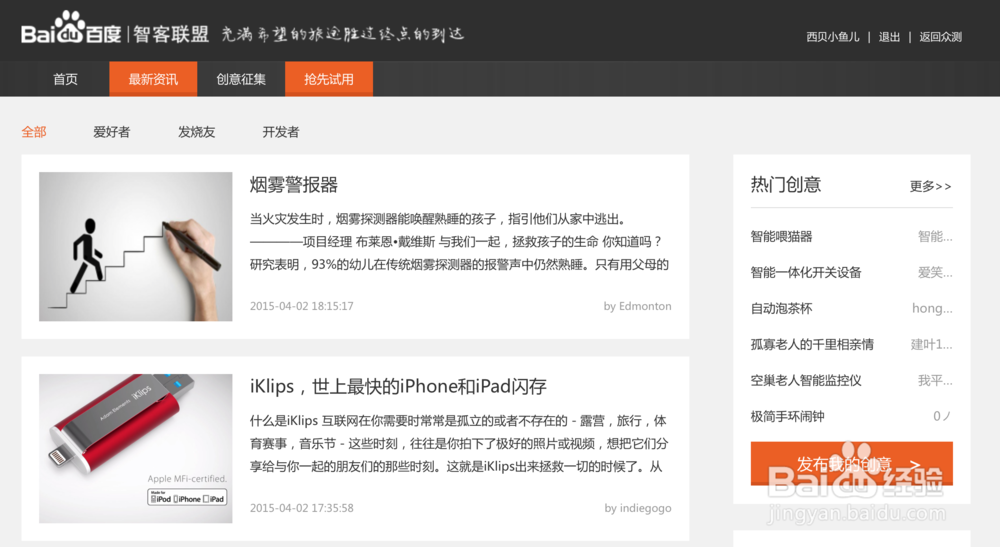Click the Baidu logo in the header

71,29
